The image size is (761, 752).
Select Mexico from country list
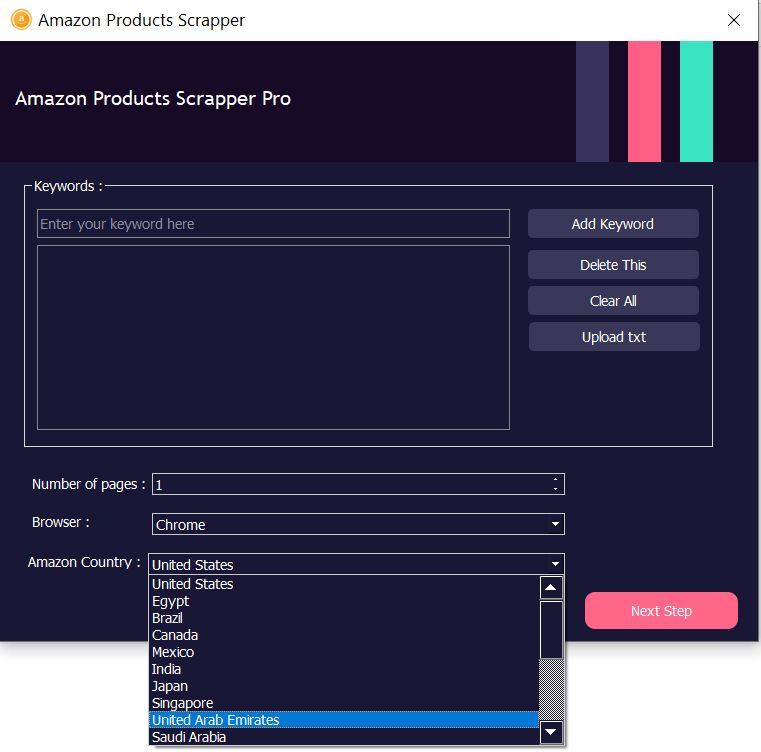(x=344, y=652)
